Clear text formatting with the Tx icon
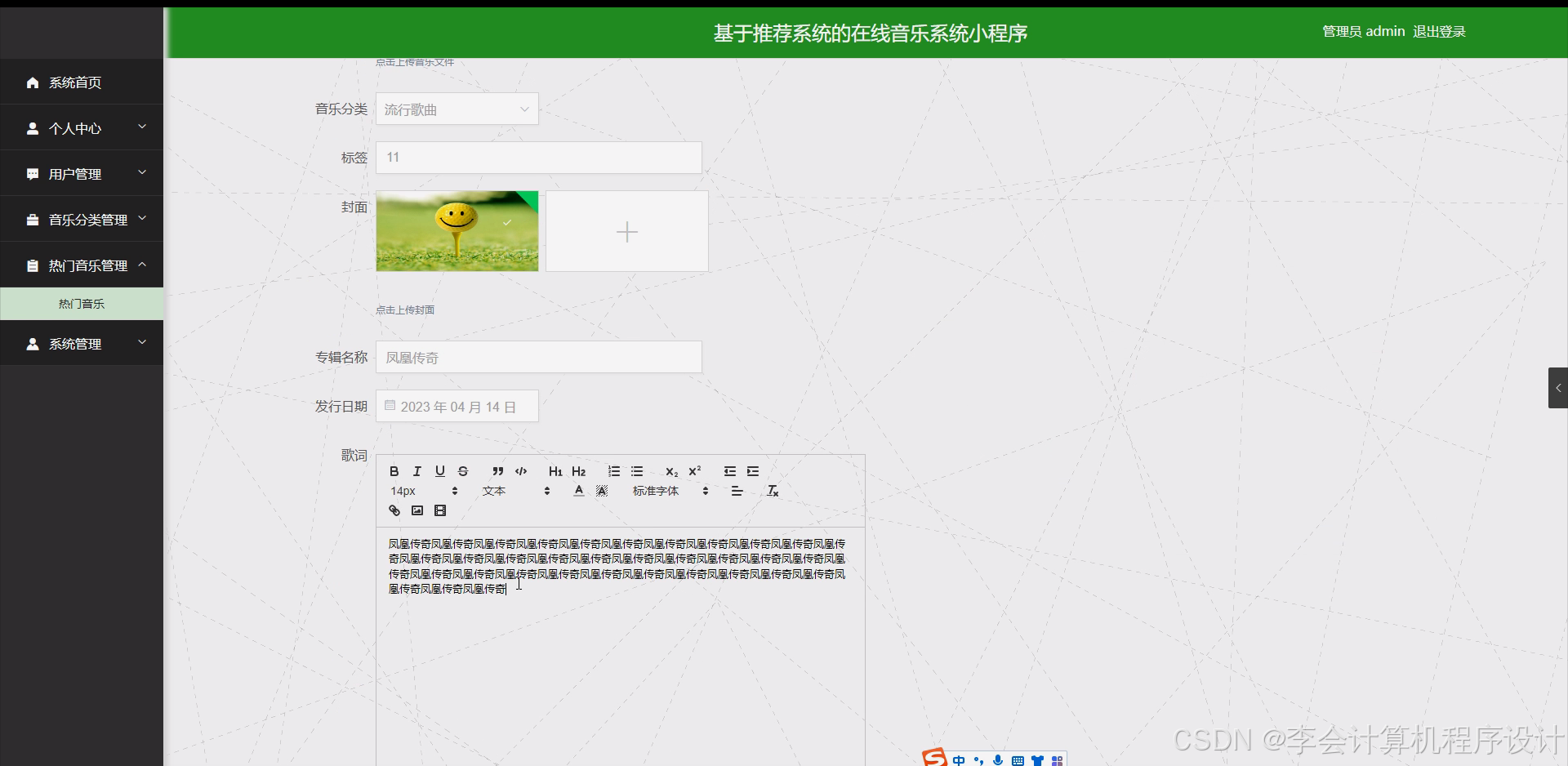 [x=773, y=491]
